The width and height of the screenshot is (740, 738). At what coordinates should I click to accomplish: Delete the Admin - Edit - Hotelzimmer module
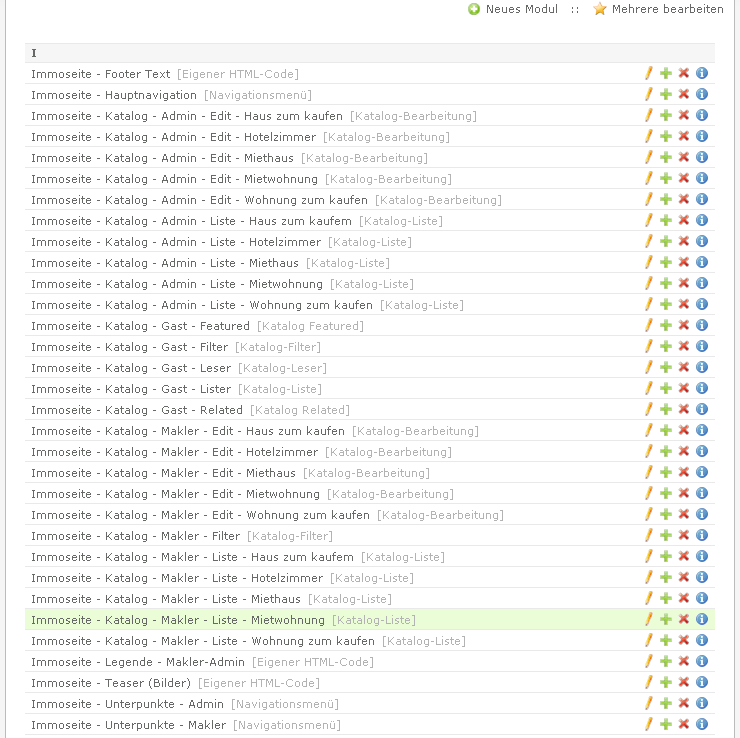(684, 136)
